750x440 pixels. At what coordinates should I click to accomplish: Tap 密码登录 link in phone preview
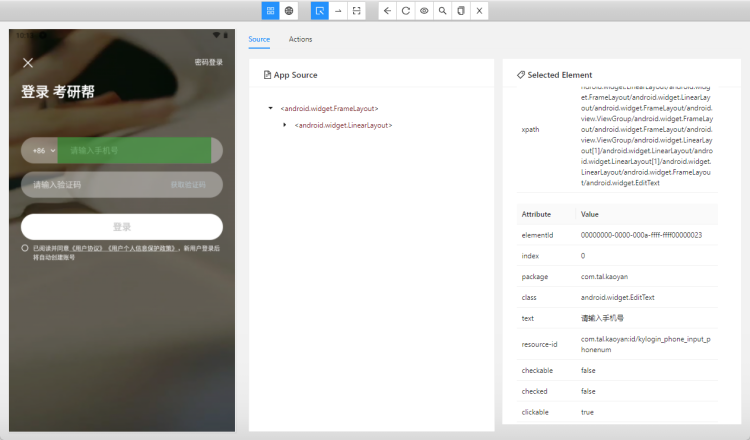click(209, 62)
